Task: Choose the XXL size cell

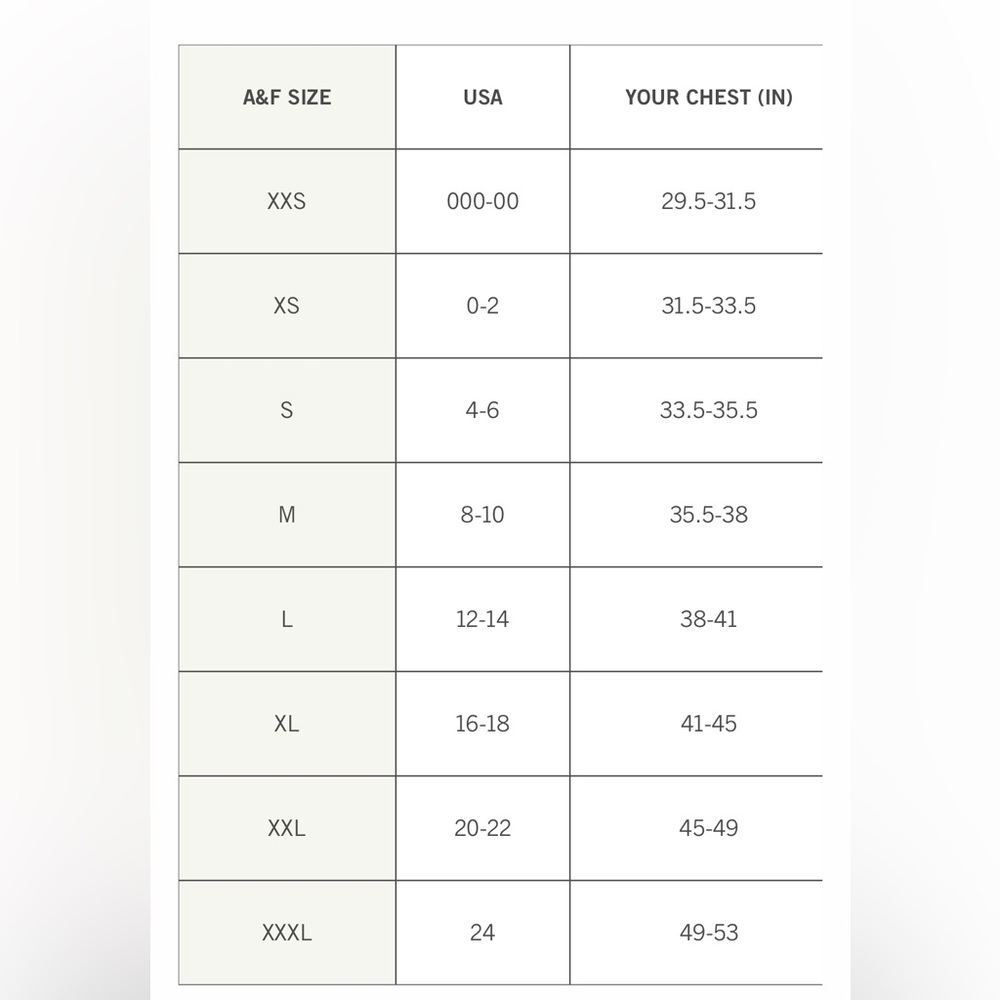Action: coord(287,828)
